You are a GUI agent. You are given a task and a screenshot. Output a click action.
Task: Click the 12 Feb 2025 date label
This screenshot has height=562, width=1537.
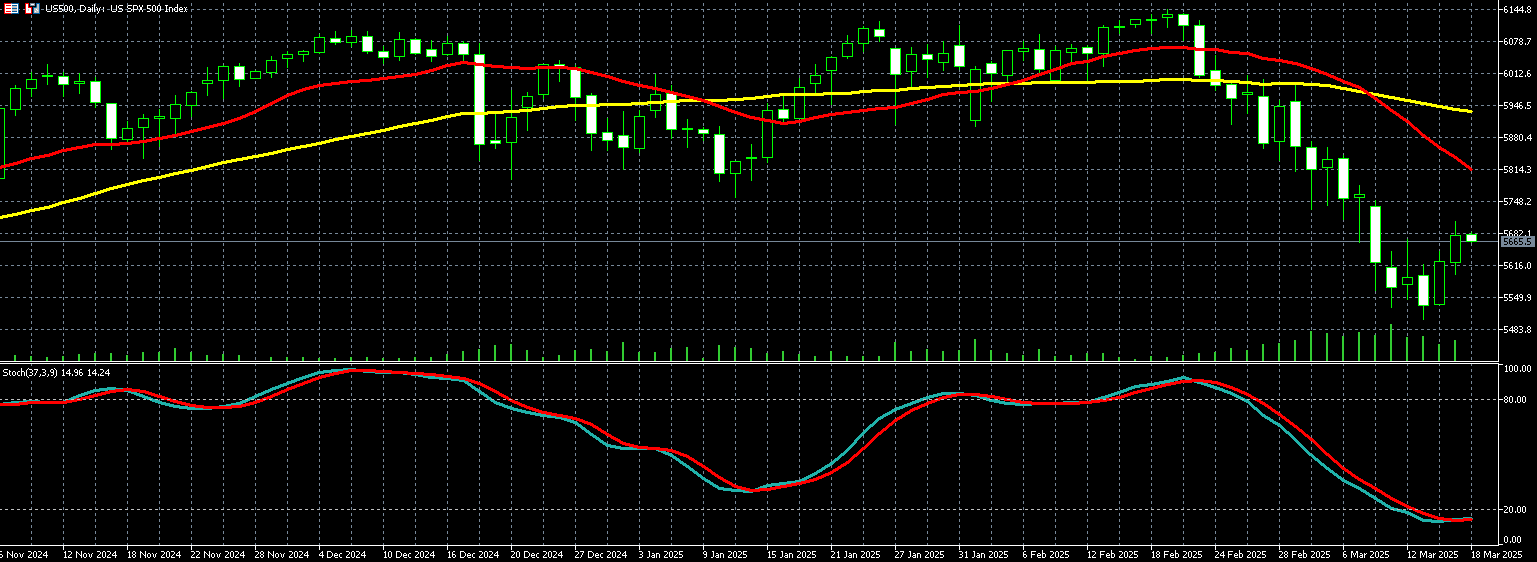pyautogui.click(x=1112, y=554)
